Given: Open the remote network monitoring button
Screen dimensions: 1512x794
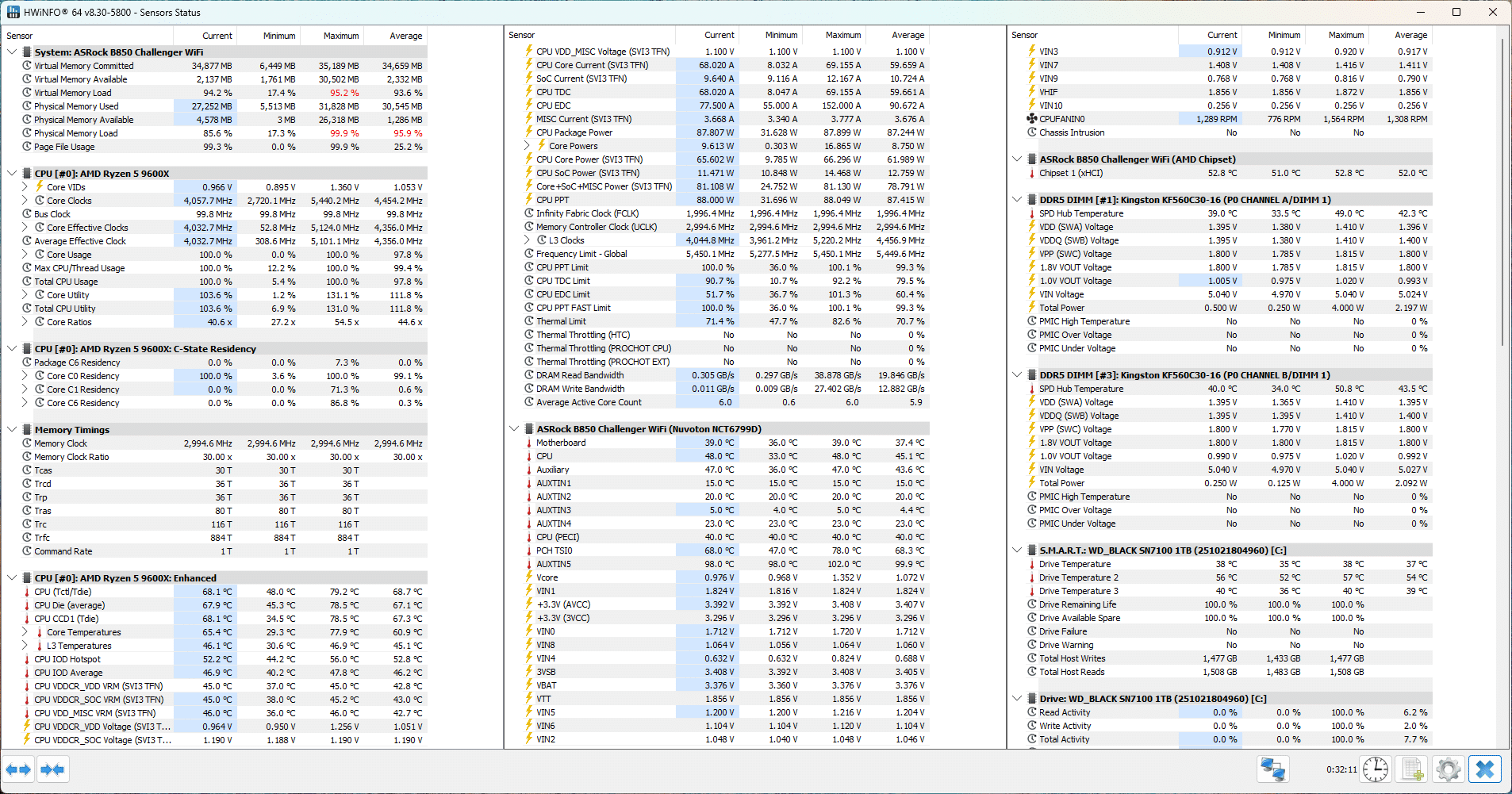Looking at the screenshot, I should point(1273,769).
